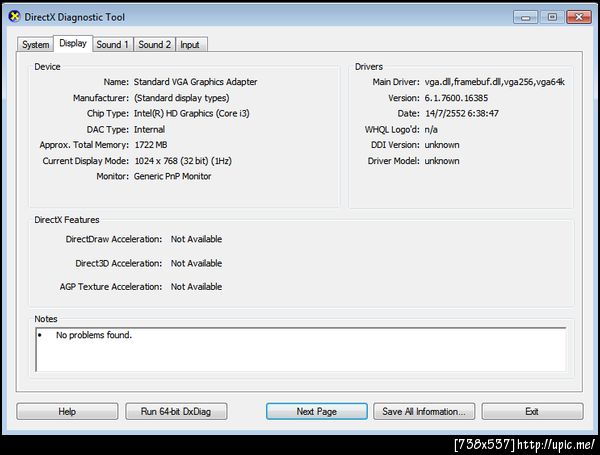Click main driver 'vga.dll,framebuf.dll,vga256,vga64k'
This screenshot has height=455, width=600.
(494, 82)
